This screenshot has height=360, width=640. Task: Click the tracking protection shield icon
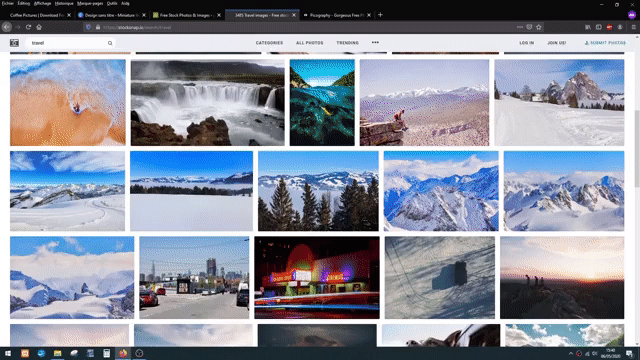pos(88,27)
